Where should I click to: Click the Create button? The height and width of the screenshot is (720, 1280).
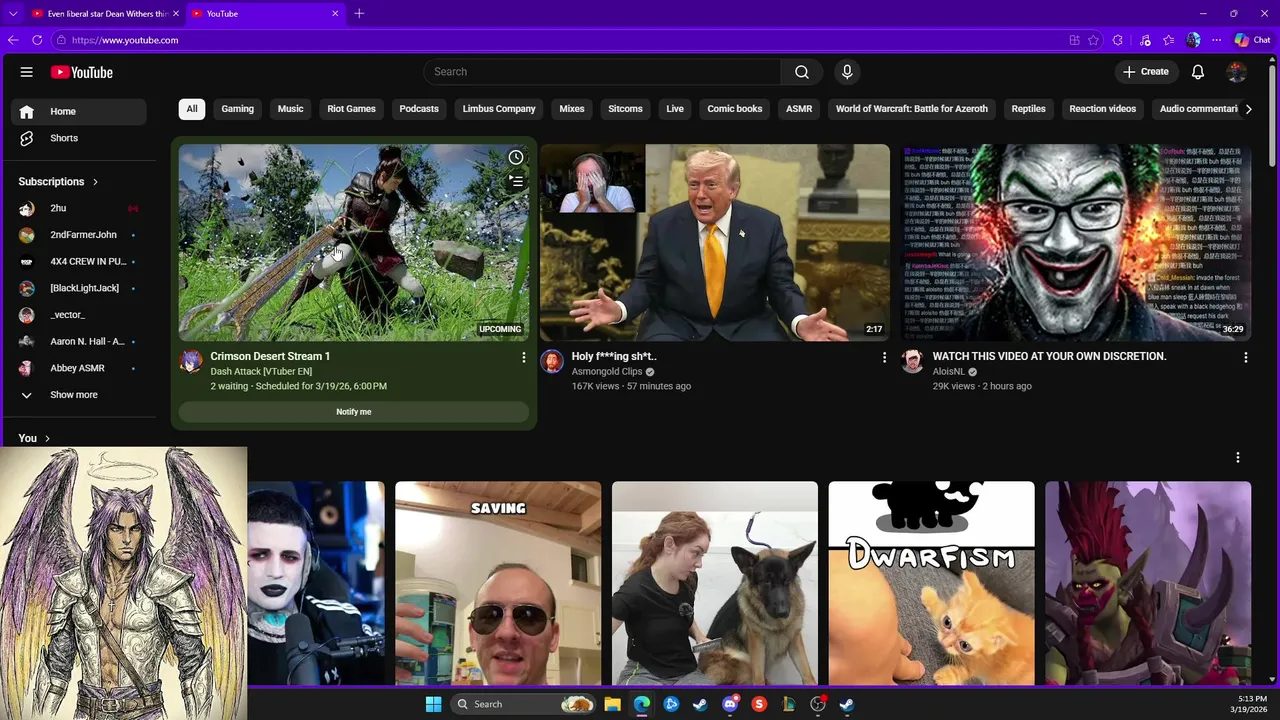1146,72
